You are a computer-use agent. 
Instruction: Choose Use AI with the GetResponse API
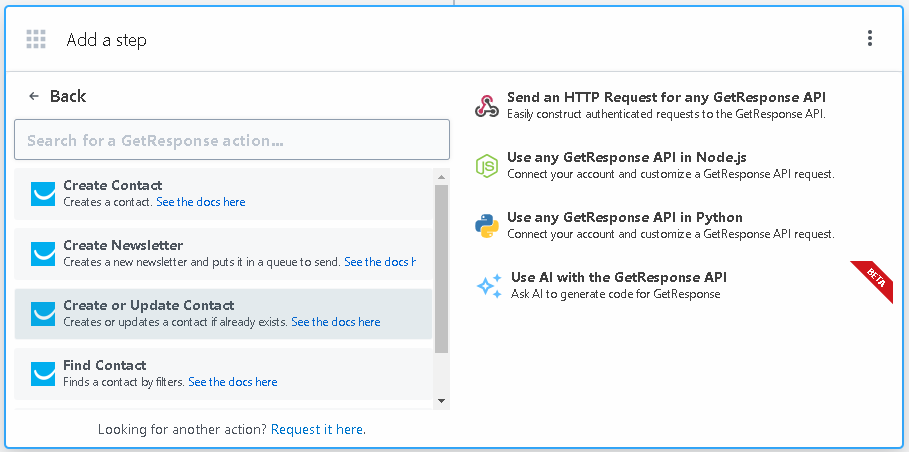click(x=601, y=286)
